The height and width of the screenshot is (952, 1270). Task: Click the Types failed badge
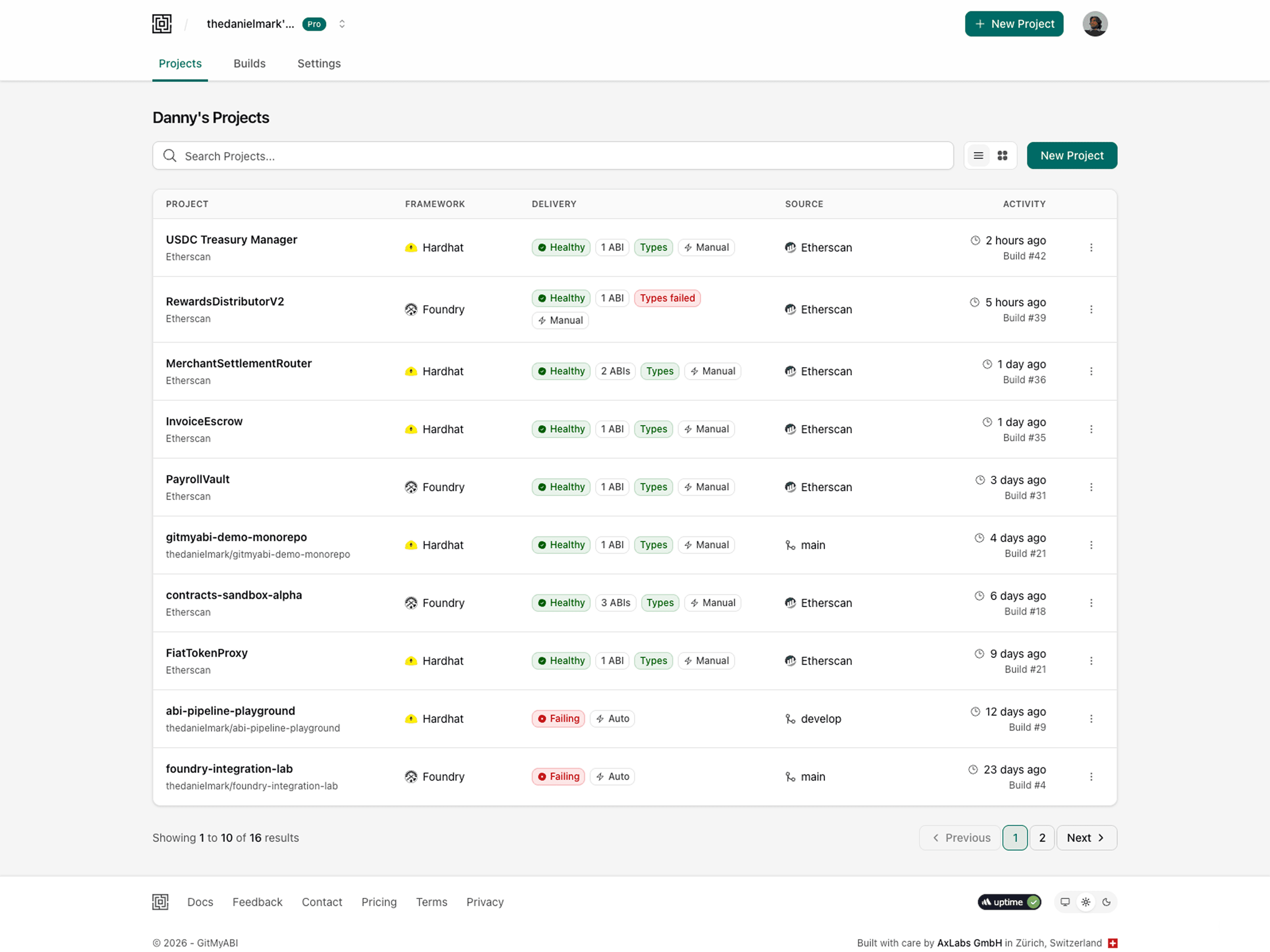click(x=667, y=298)
